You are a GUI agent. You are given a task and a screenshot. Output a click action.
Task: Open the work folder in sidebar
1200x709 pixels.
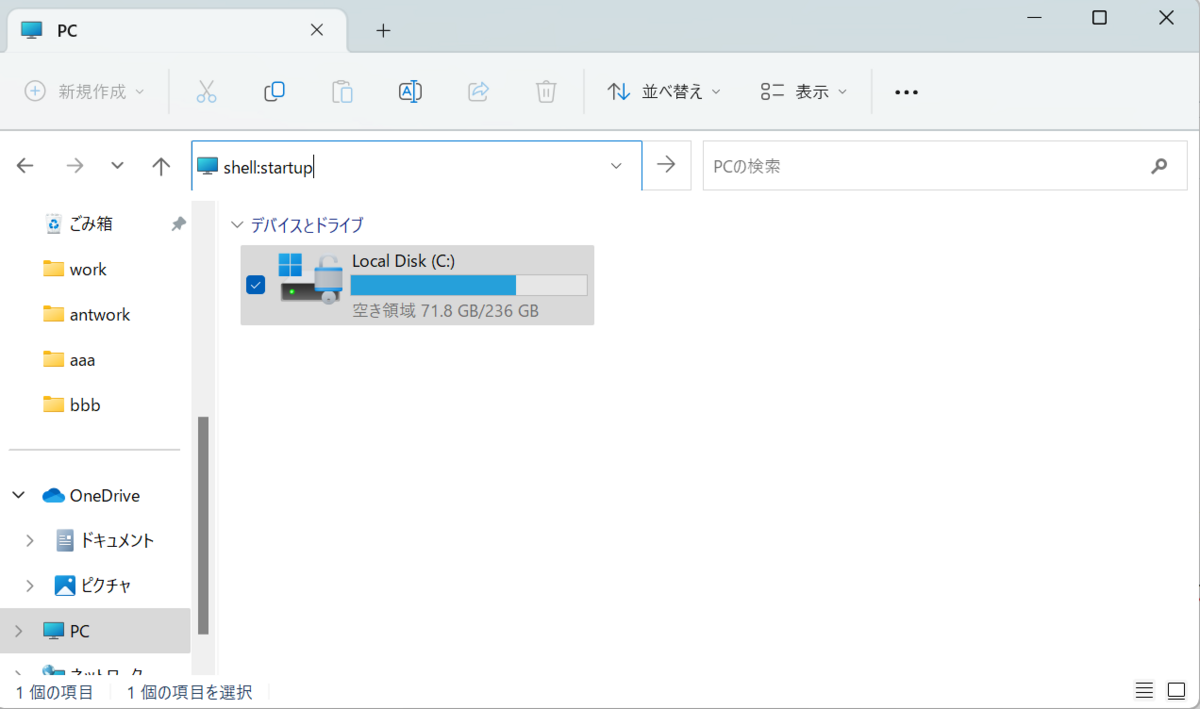pos(88,269)
